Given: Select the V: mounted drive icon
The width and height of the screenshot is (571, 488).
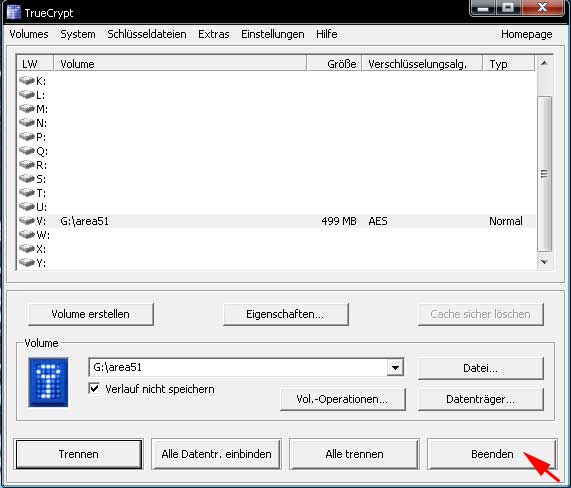Looking at the screenshot, I should pos(27,221).
